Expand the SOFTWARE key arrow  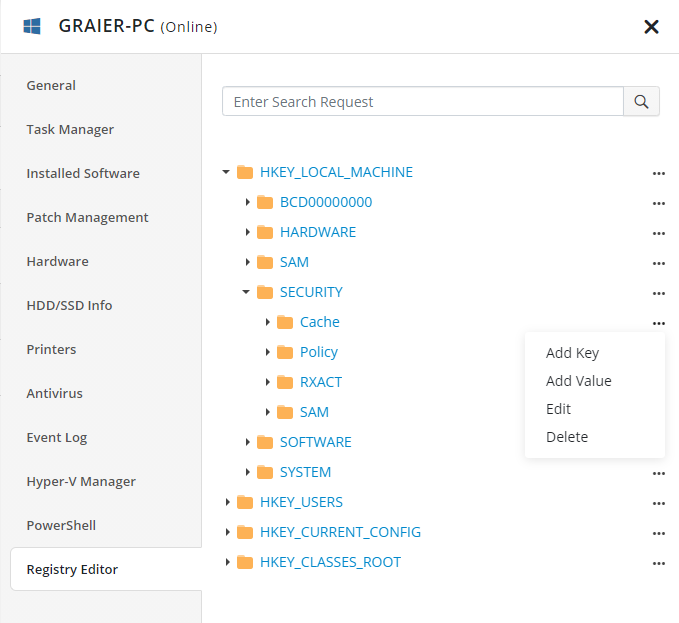coord(247,442)
